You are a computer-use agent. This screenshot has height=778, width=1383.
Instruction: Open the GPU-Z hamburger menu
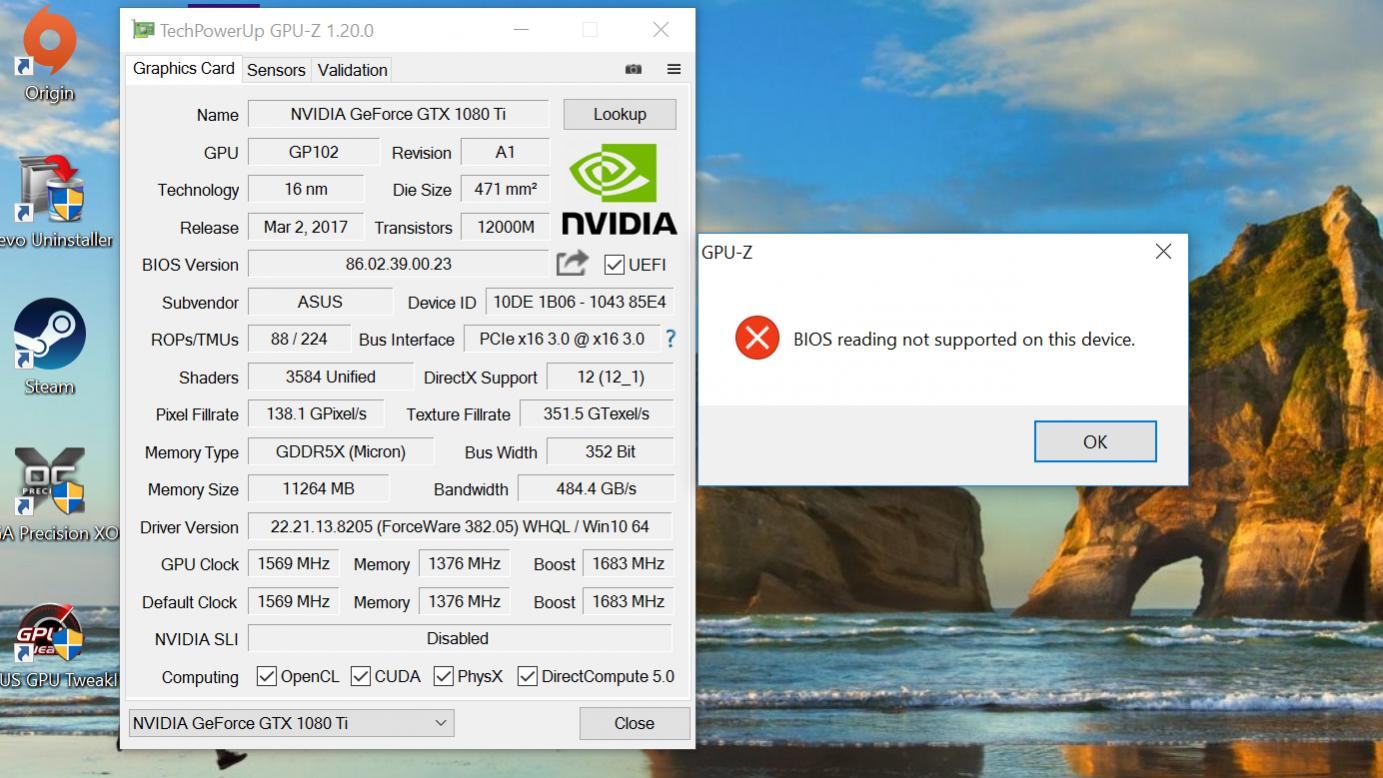[674, 69]
